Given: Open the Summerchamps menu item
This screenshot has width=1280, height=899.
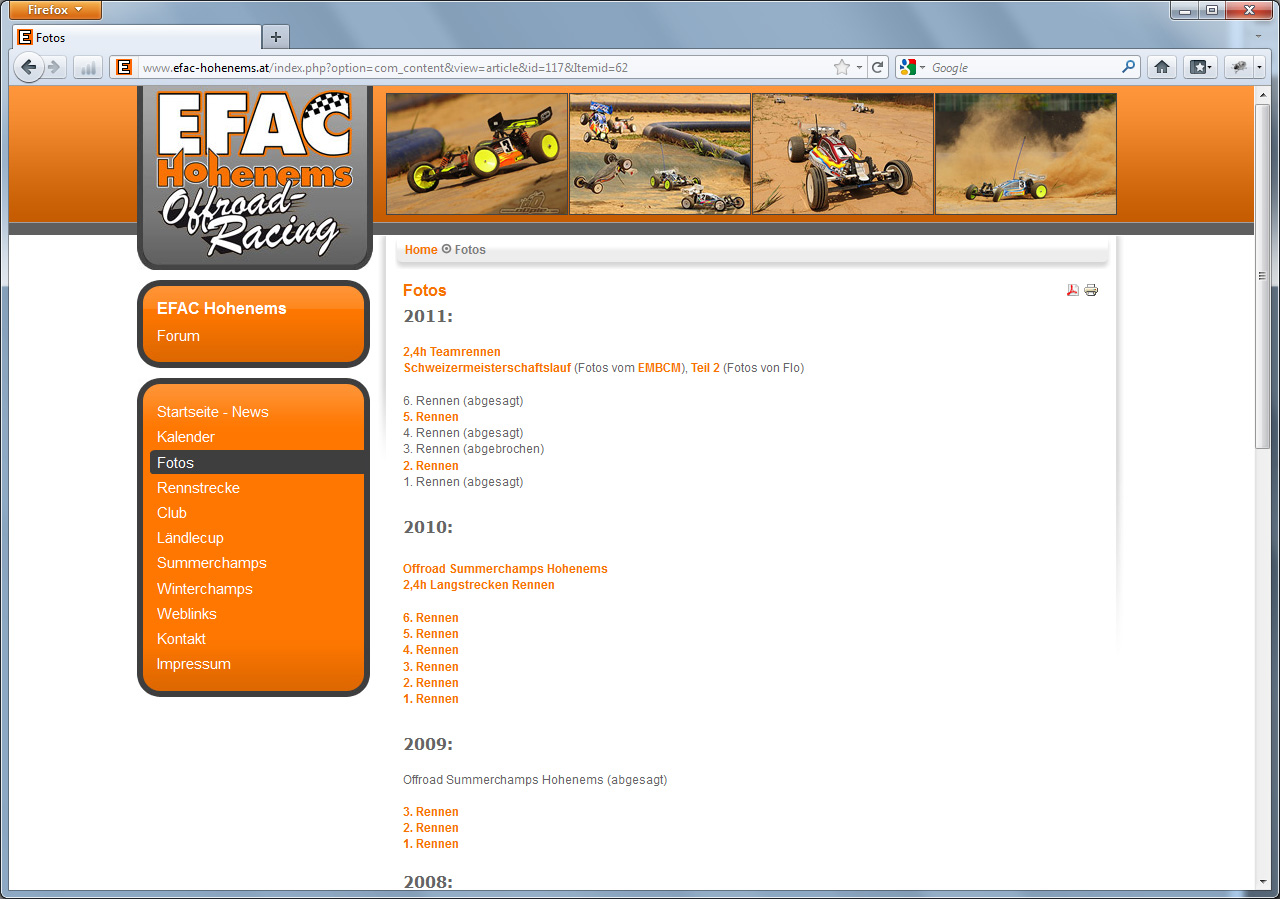Looking at the screenshot, I should pyautogui.click(x=212, y=563).
